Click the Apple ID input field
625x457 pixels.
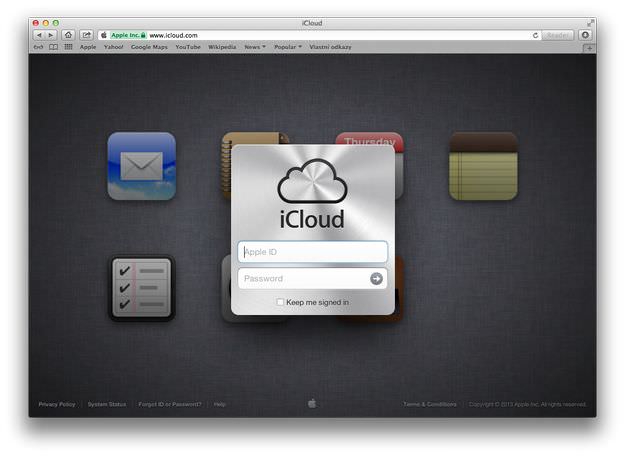coord(312,252)
